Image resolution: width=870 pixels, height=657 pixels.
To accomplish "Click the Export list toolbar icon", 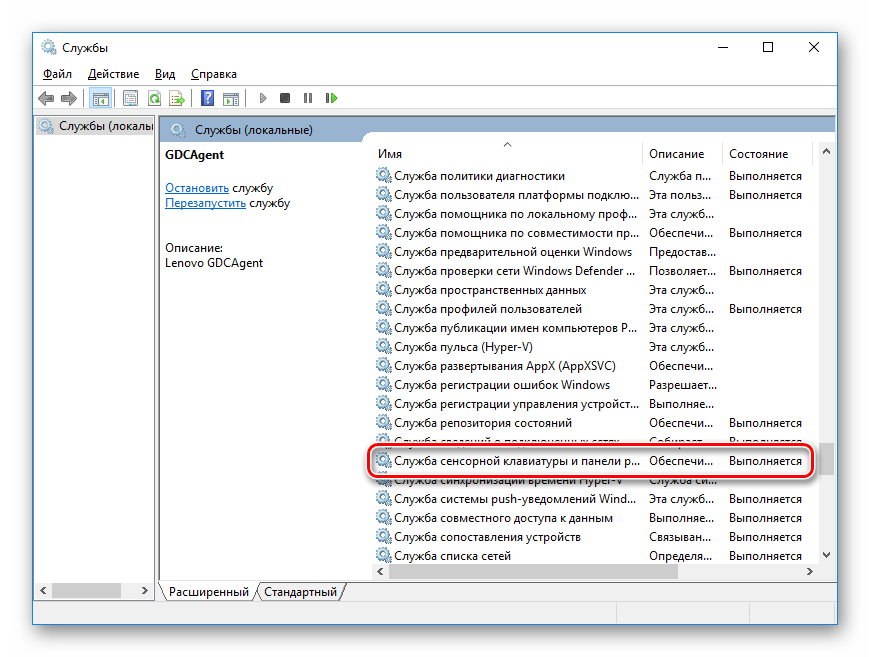I will pyautogui.click(x=177, y=98).
